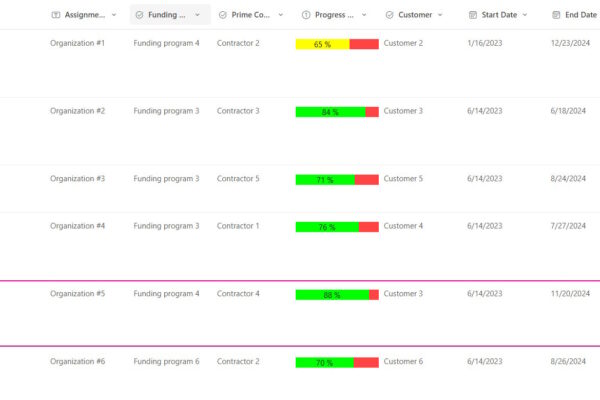
Task: Click Funding program 3 in Organization #4 row
Action: [x=166, y=226]
